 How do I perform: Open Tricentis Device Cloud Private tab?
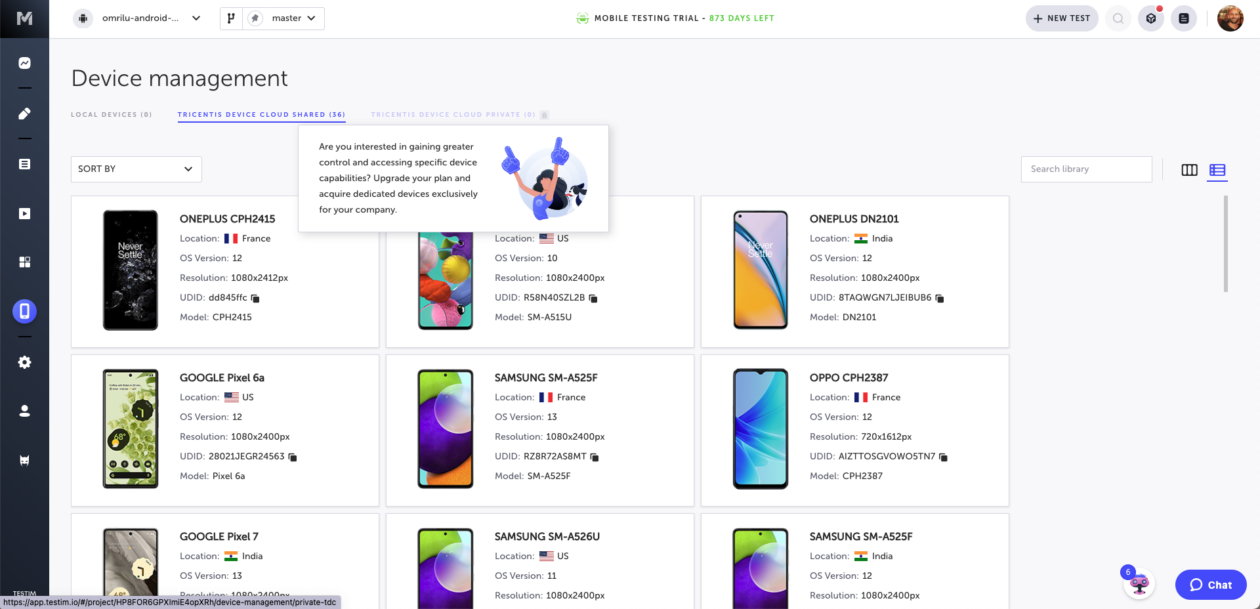pos(453,115)
